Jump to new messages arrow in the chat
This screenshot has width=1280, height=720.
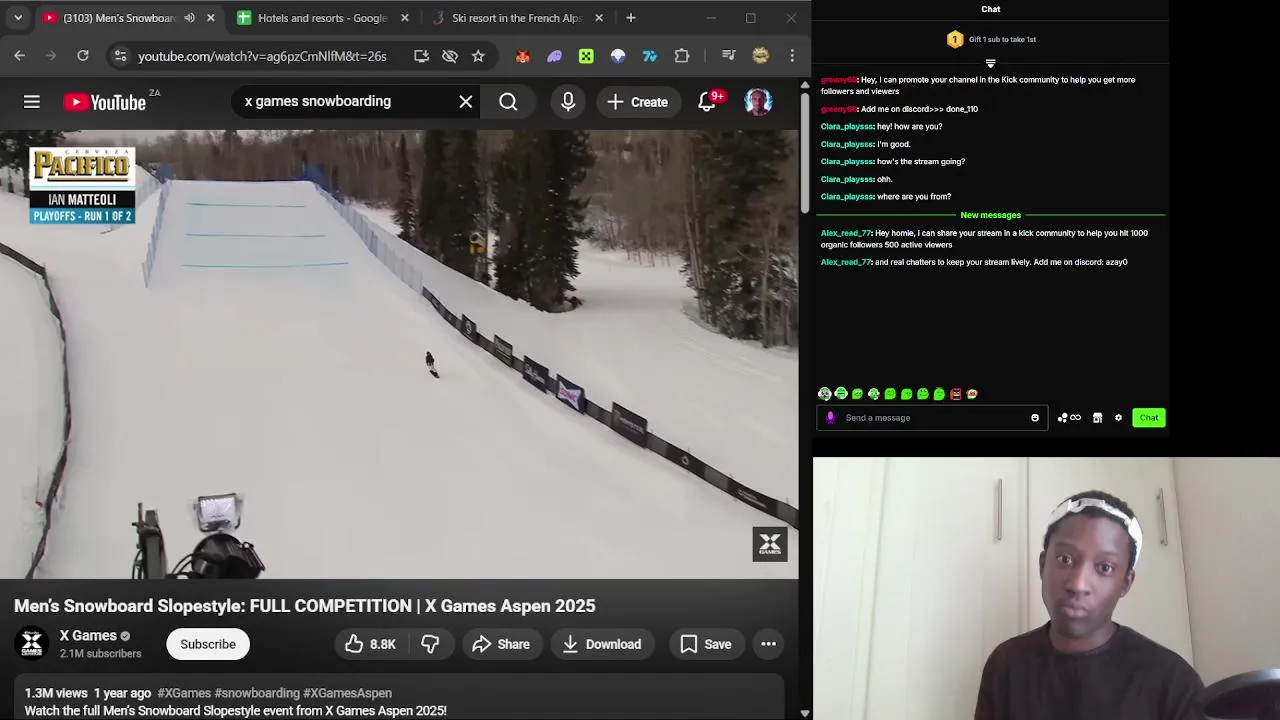pos(990,63)
